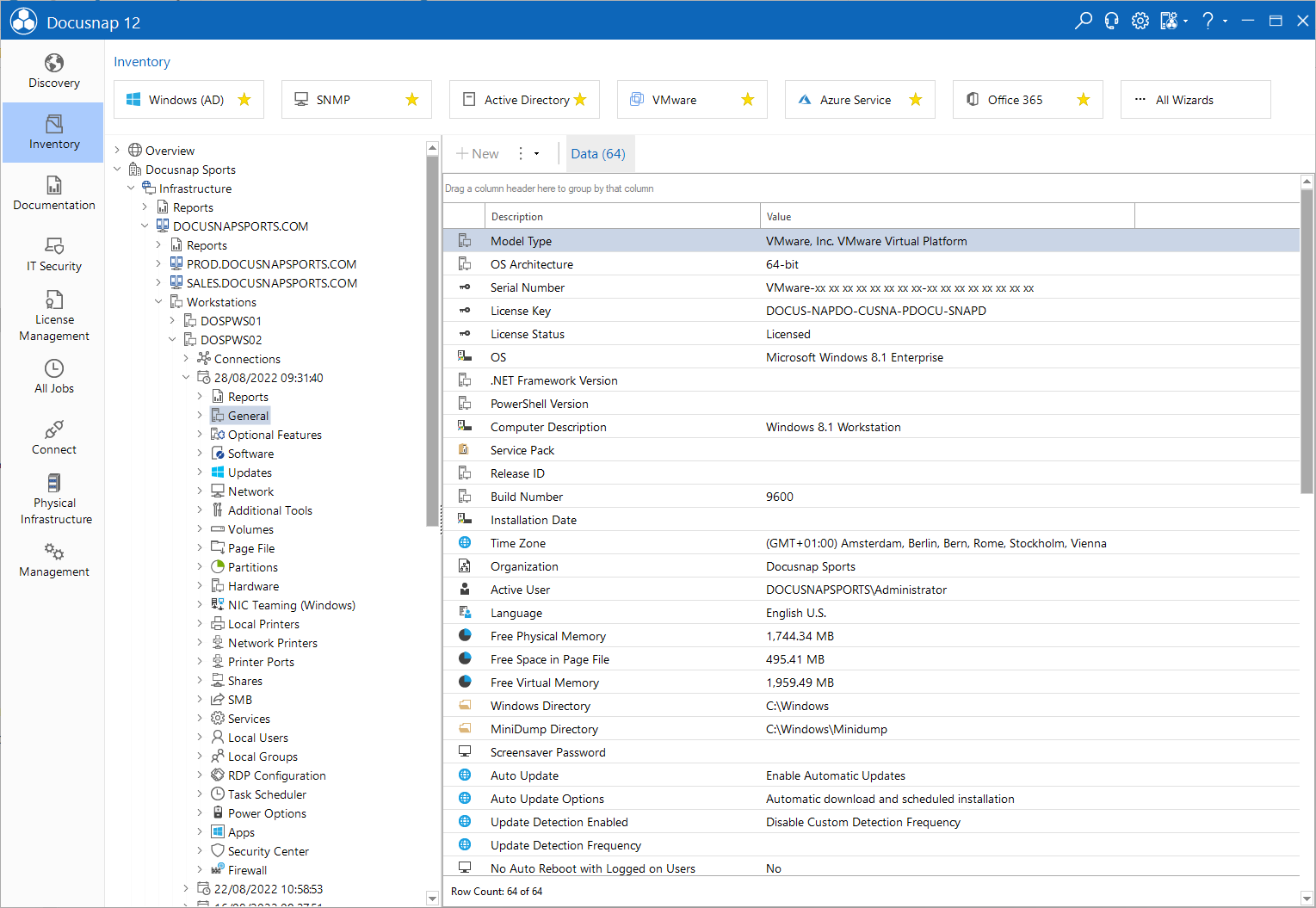Expand the Overview tree node

click(118, 151)
